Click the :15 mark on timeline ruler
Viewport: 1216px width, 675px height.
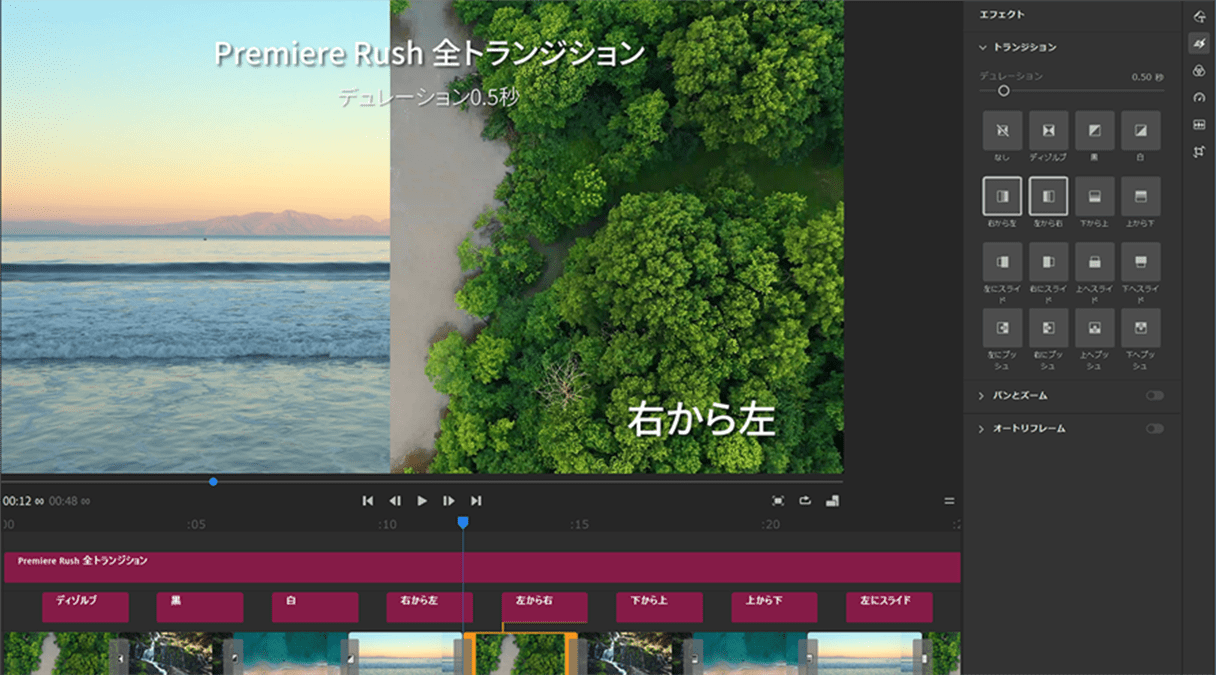pyautogui.click(x=579, y=525)
